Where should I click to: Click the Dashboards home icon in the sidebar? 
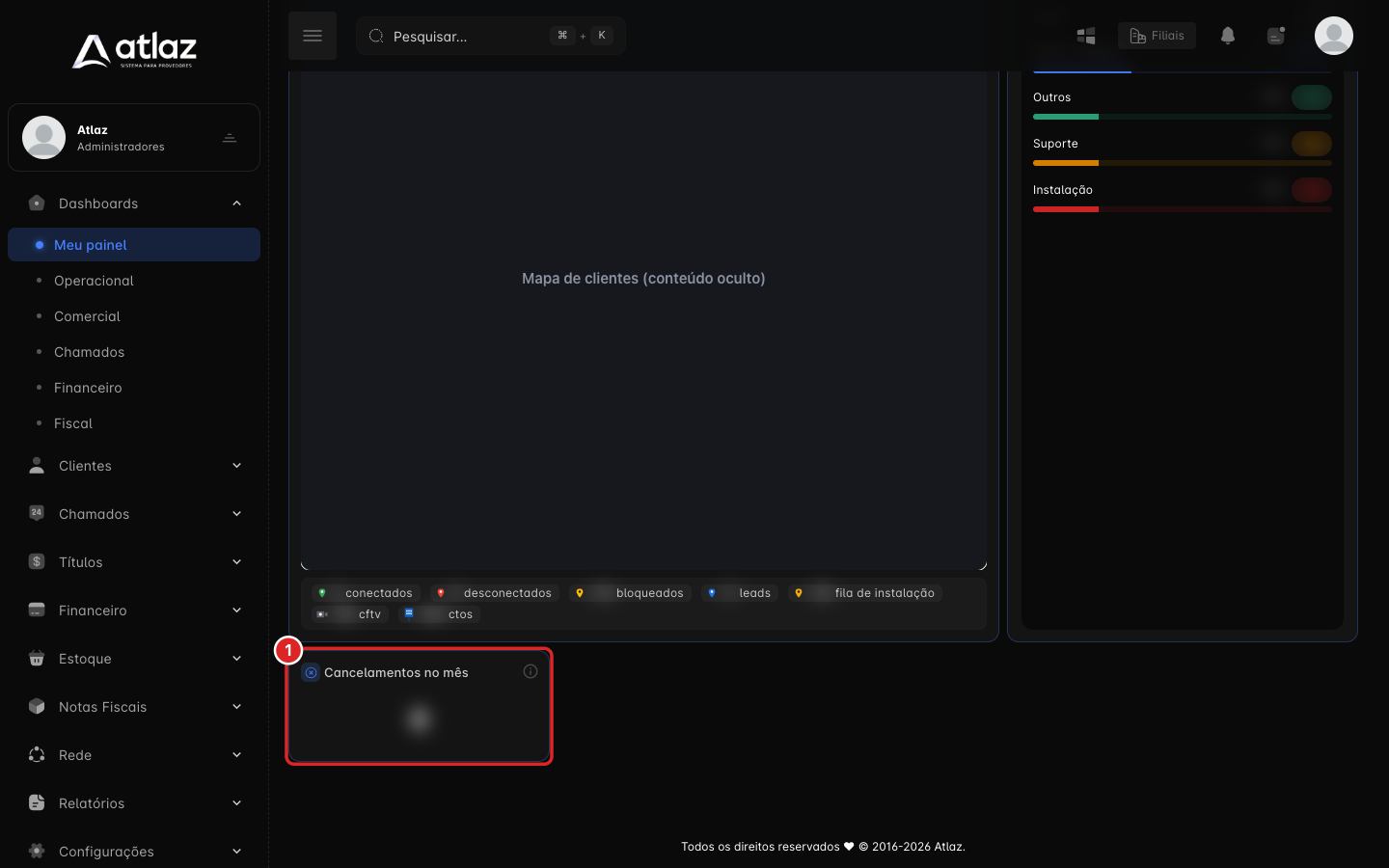[37, 203]
